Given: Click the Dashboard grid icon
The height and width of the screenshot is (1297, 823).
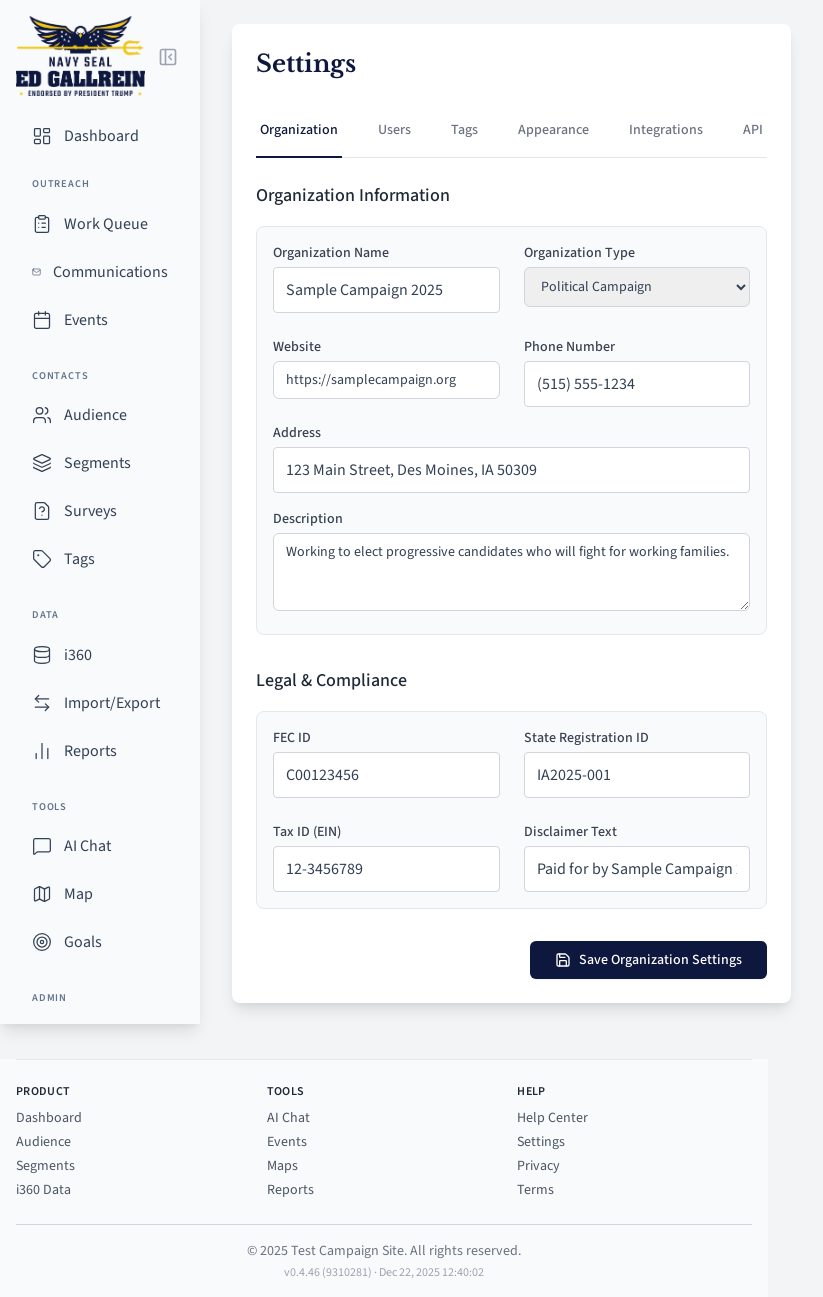Looking at the screenshot, I should [x=42, y=136].
